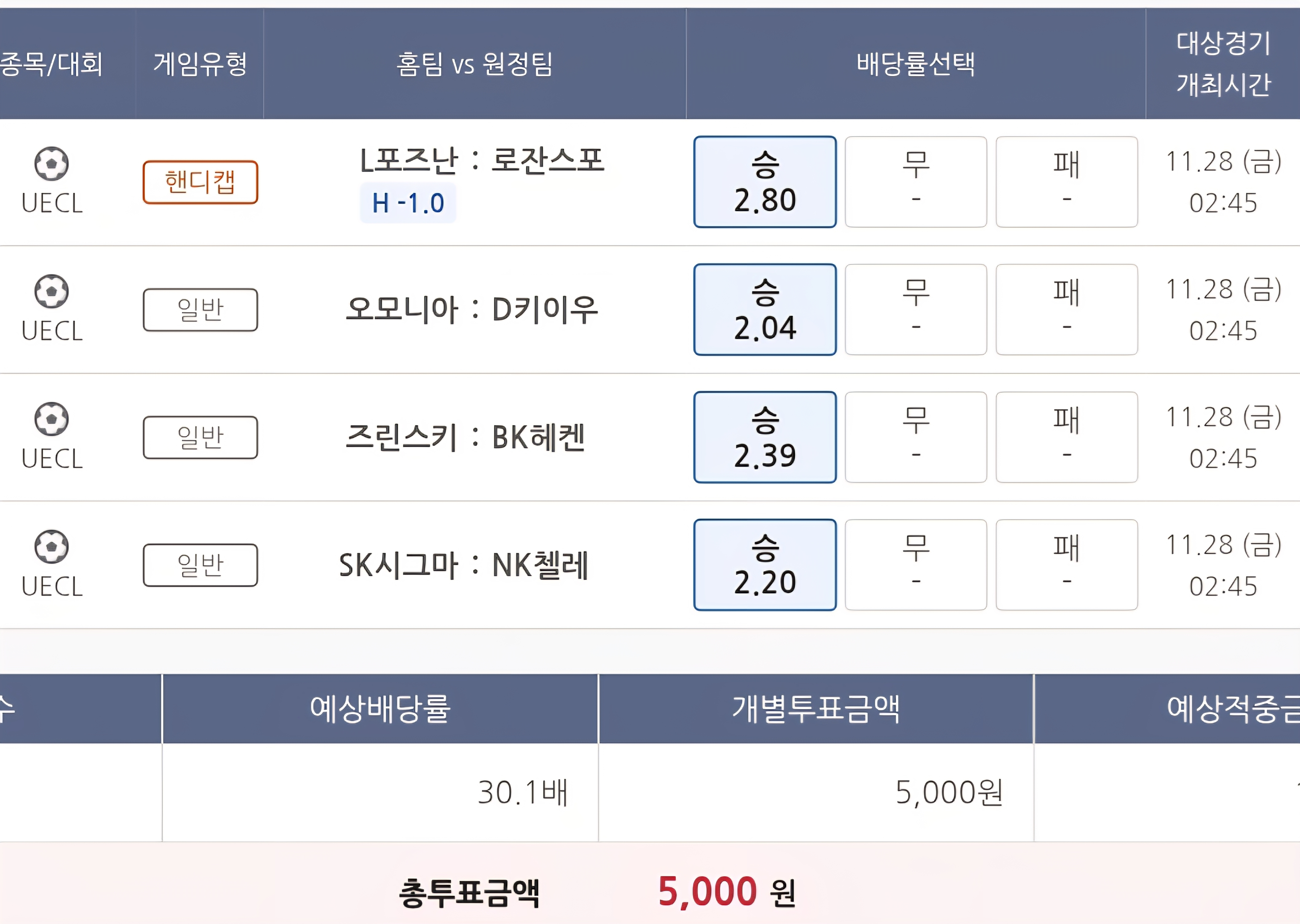Toggle 승 2.39 for 즈린스키 match
The image size is (1300, 924).
click(x=765, y=437)
